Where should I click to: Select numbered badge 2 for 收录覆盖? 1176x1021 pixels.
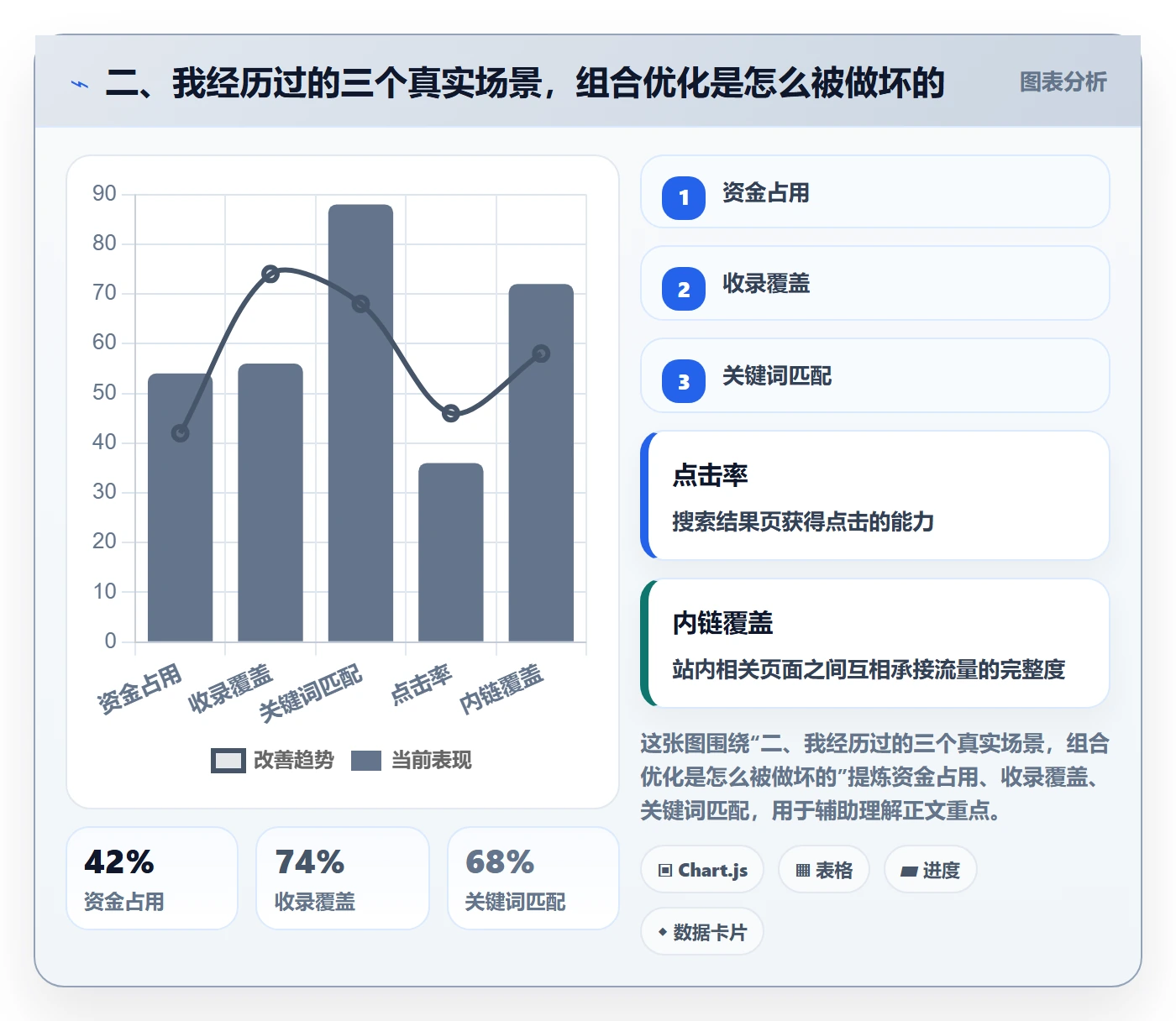[x=684, y=289]
